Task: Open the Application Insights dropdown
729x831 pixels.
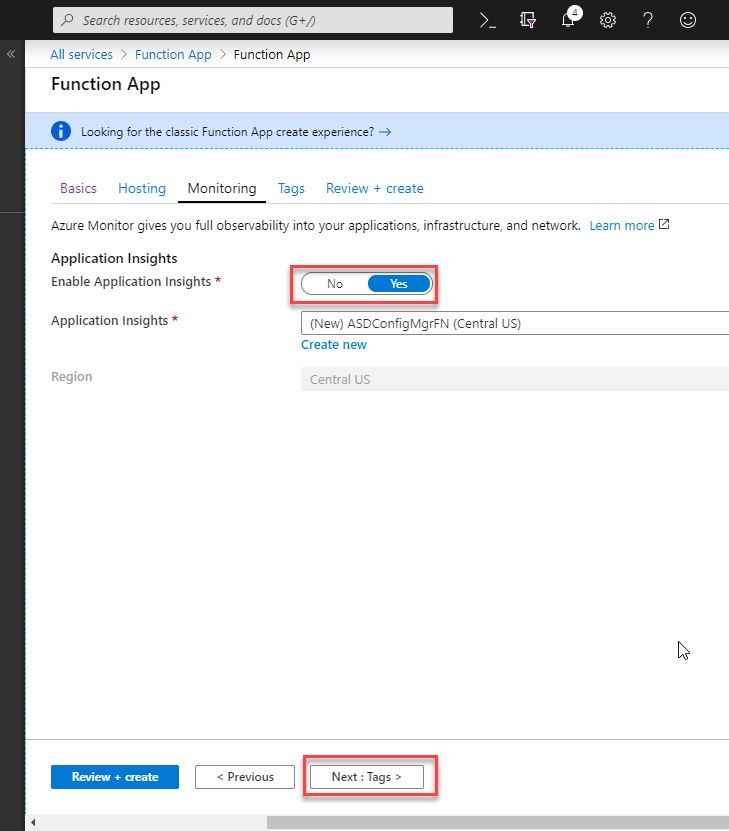Action: click(x=515, y=323)
